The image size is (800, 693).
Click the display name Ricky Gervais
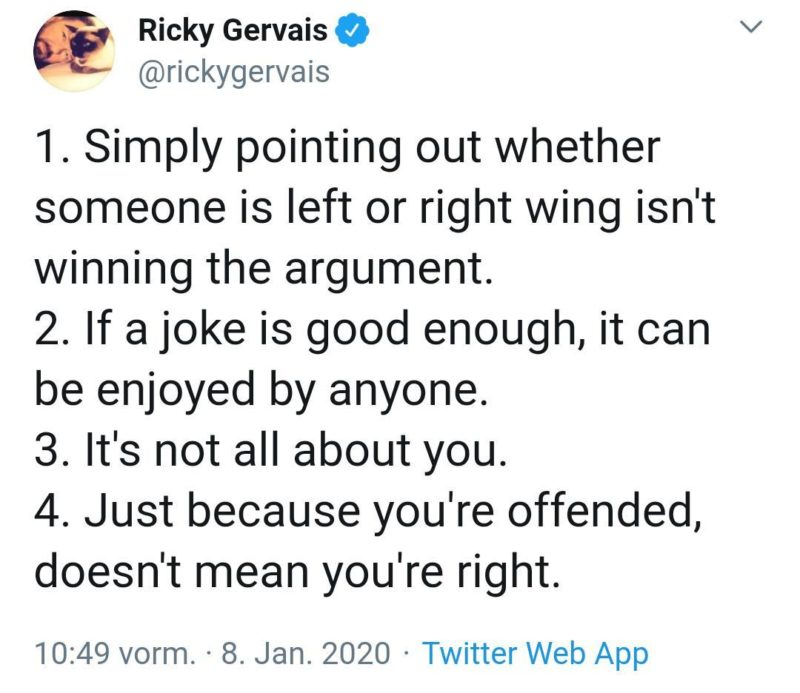pos(232,32)
